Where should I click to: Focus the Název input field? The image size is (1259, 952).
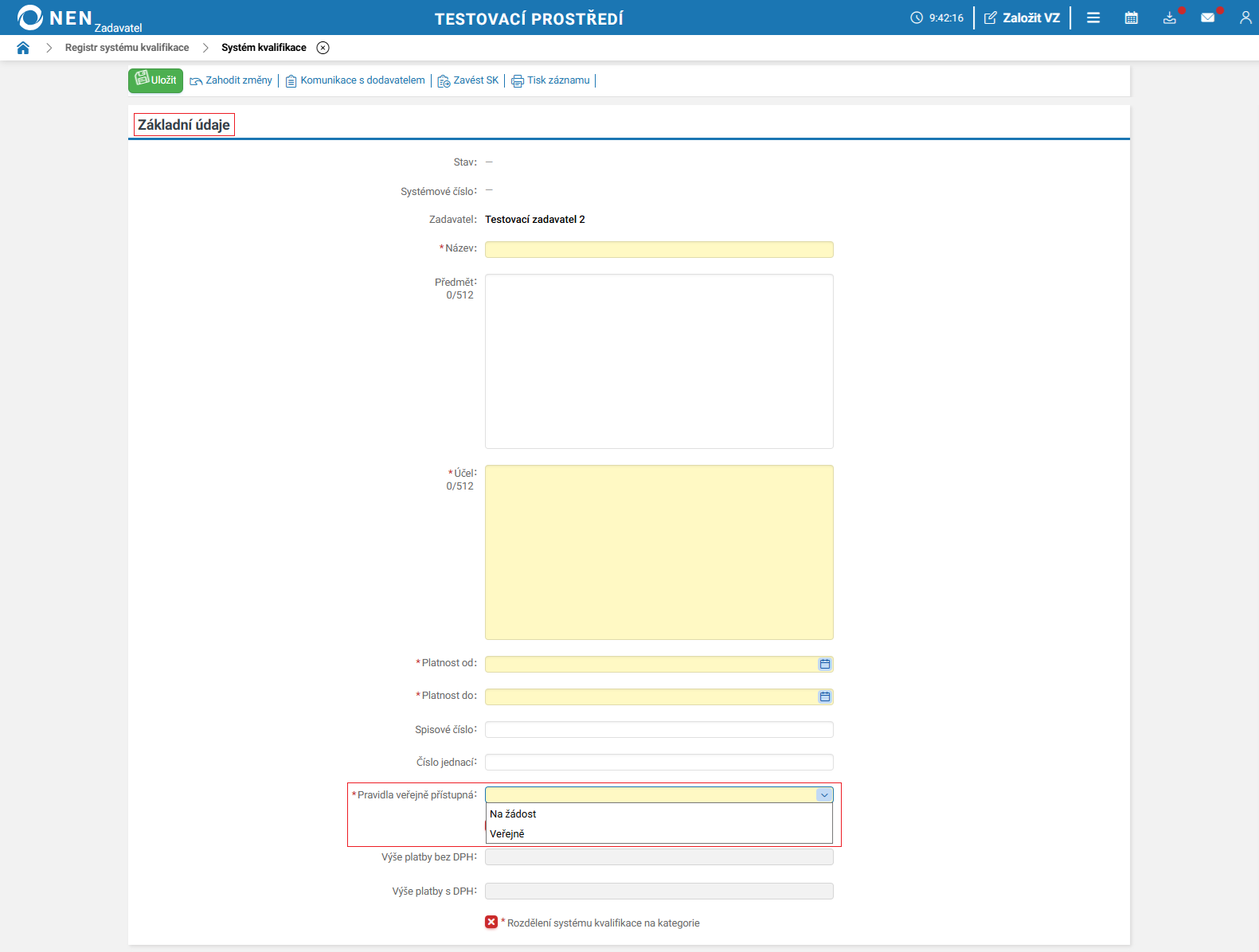[x=659, y=249]
